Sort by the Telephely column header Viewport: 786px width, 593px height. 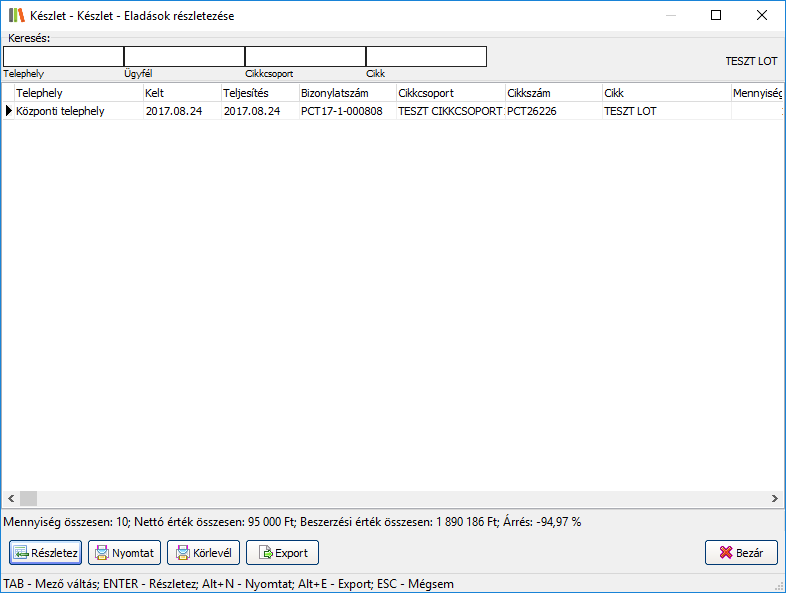pos(78,93)
